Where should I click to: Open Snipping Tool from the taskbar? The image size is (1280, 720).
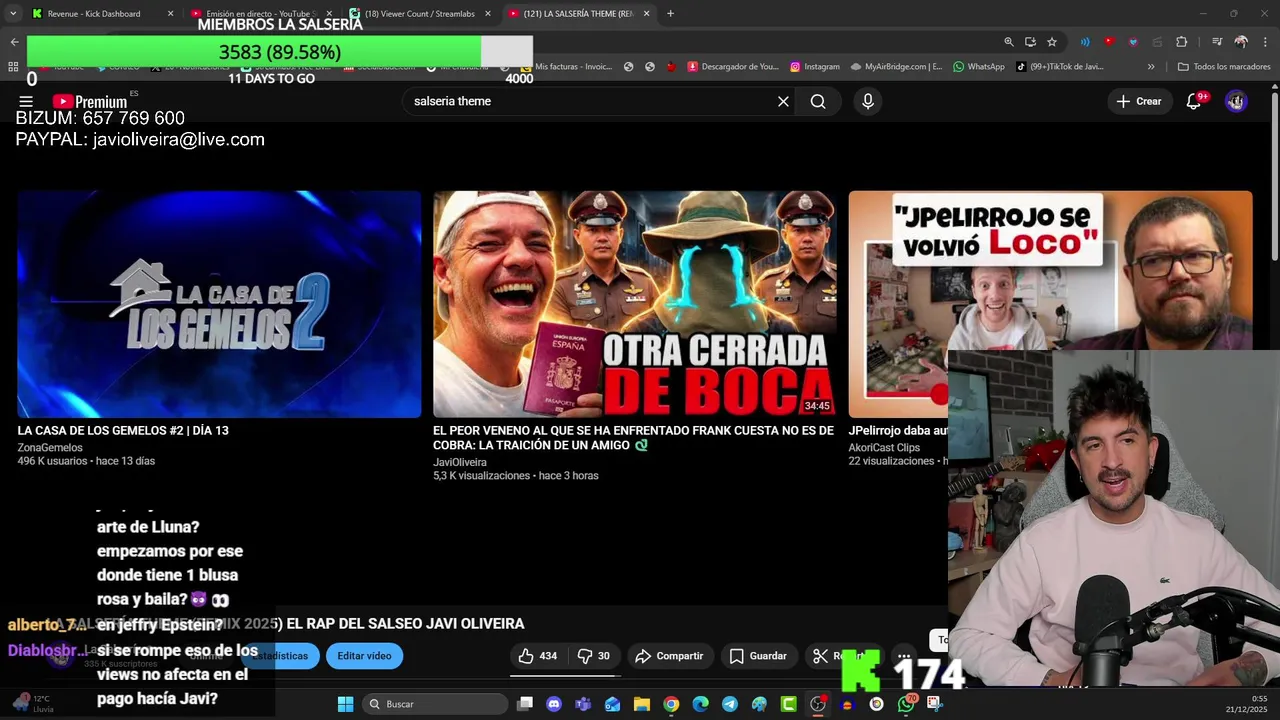coord(934,704)
